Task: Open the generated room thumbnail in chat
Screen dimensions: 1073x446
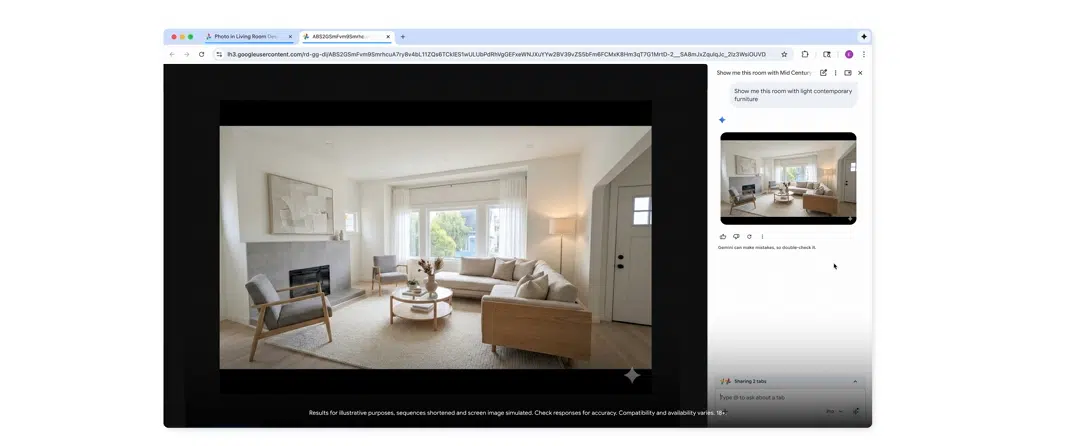Action: tap(788, 178)
